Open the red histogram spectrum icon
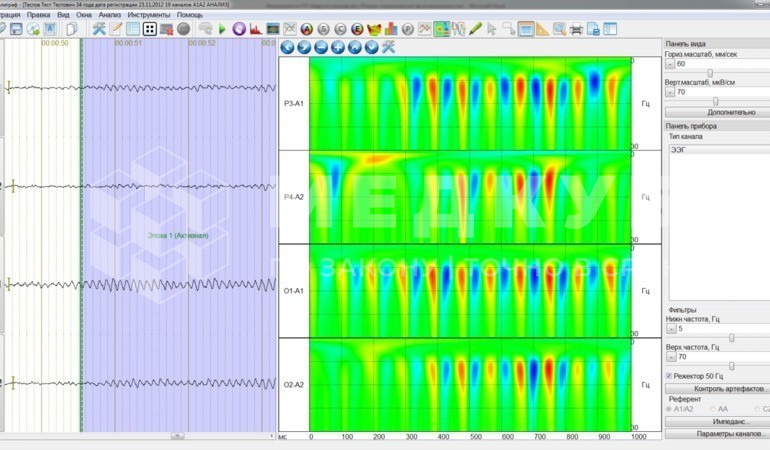Screen dimensions: 770x450 (255, 29)
